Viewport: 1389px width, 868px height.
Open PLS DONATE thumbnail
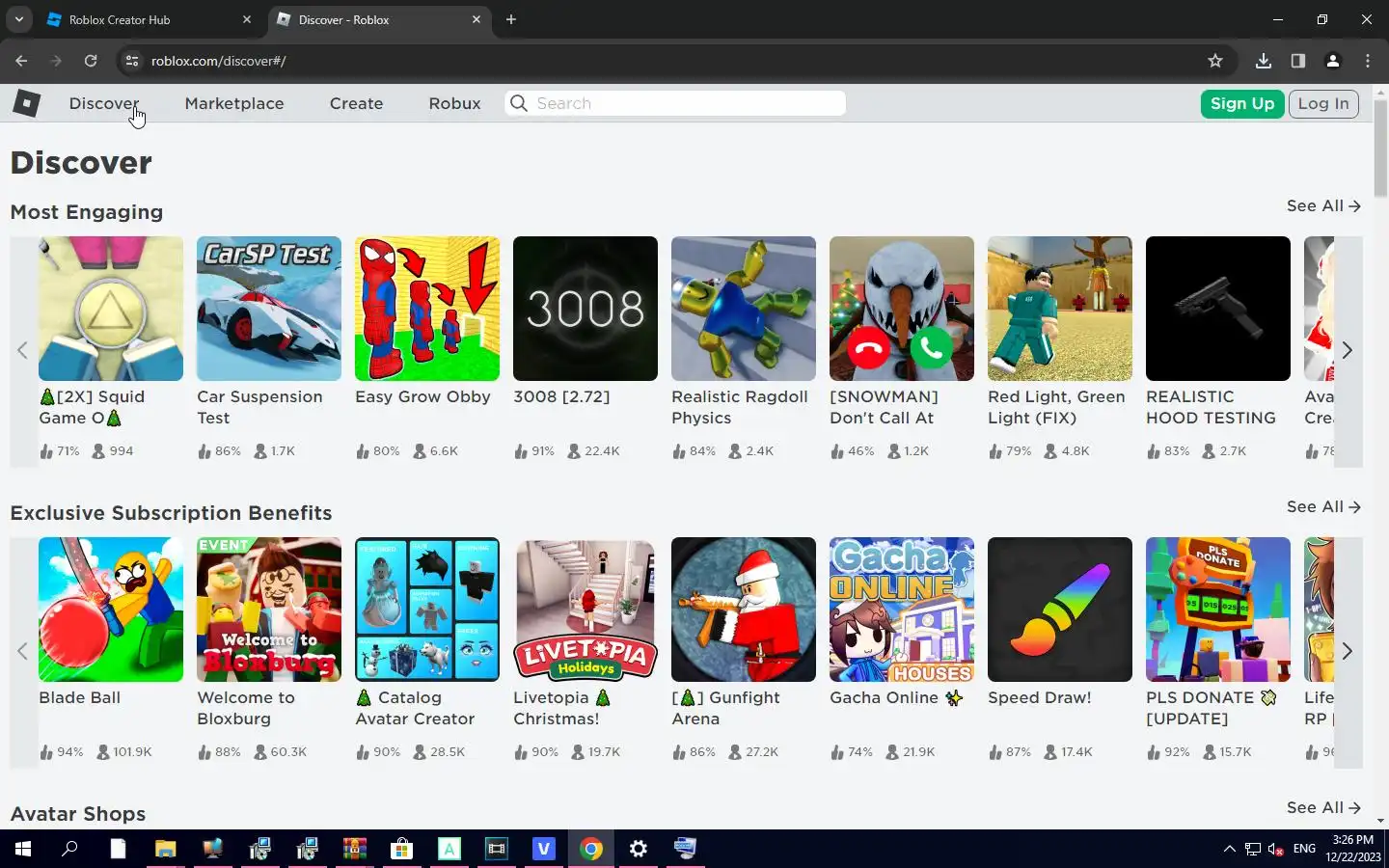coord(1218,610)
